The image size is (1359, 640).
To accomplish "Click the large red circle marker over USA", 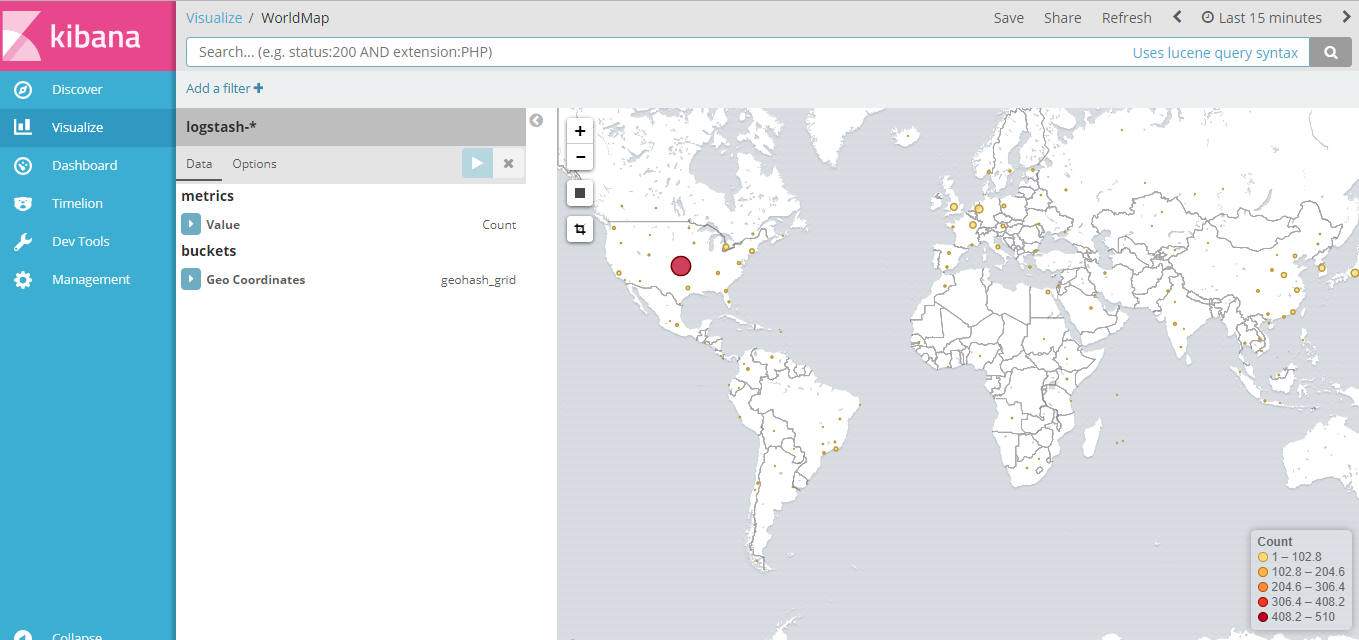I will click(681, 265).
